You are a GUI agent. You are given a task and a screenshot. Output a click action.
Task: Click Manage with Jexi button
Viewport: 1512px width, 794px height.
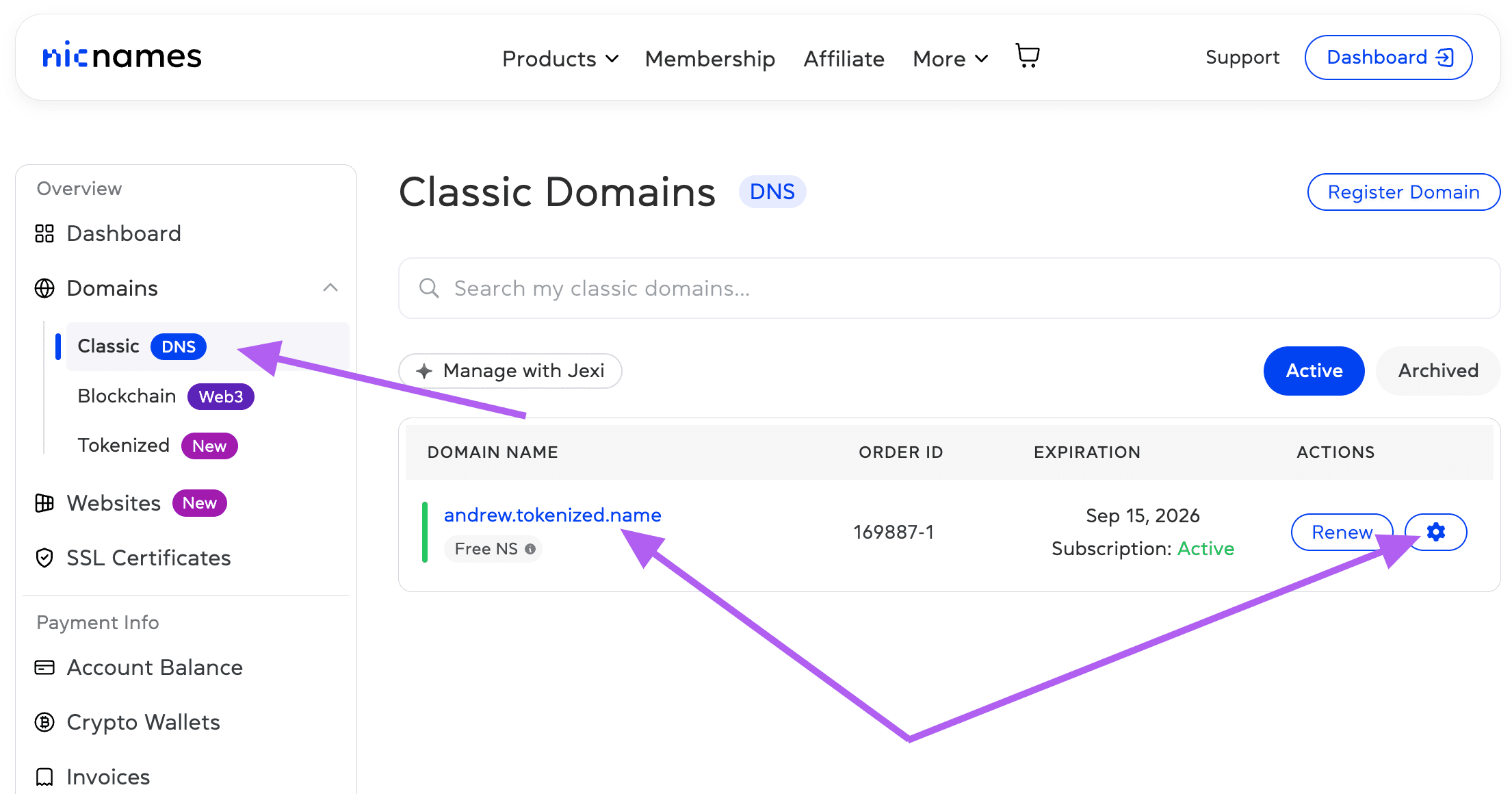(x=510, y=371)
